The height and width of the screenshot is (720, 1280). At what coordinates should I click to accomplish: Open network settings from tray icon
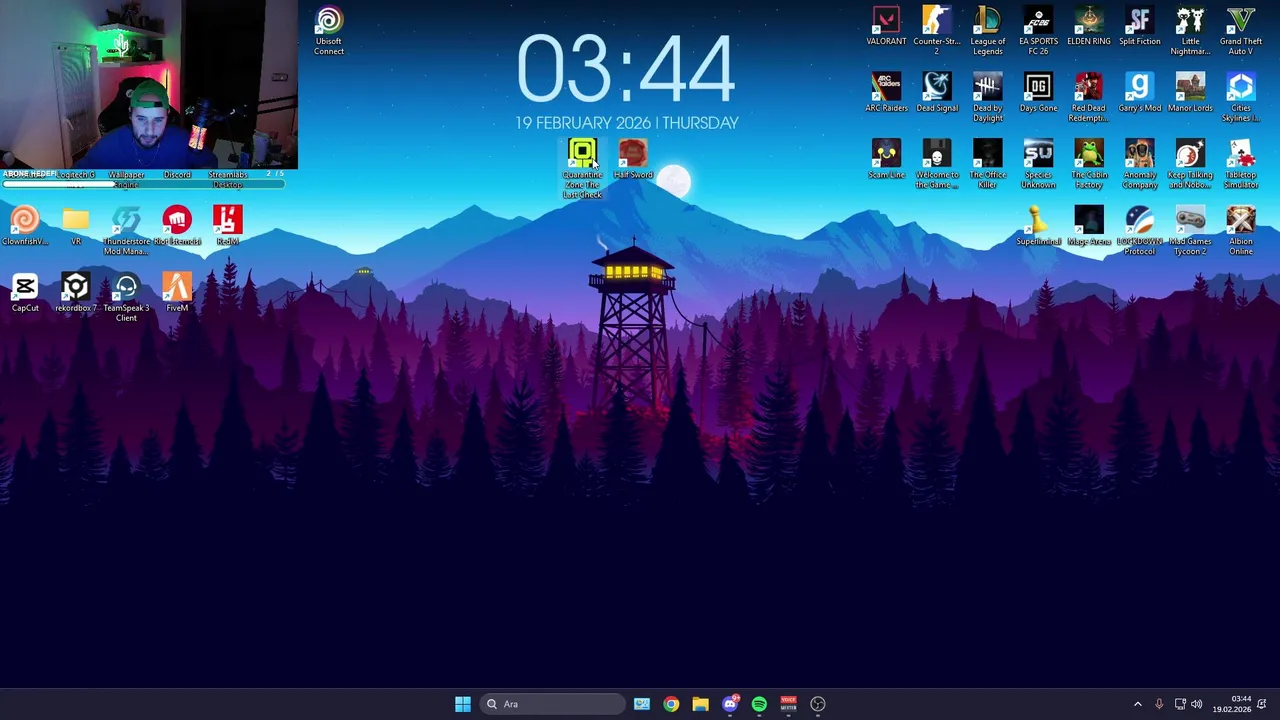coord(1180,704)
